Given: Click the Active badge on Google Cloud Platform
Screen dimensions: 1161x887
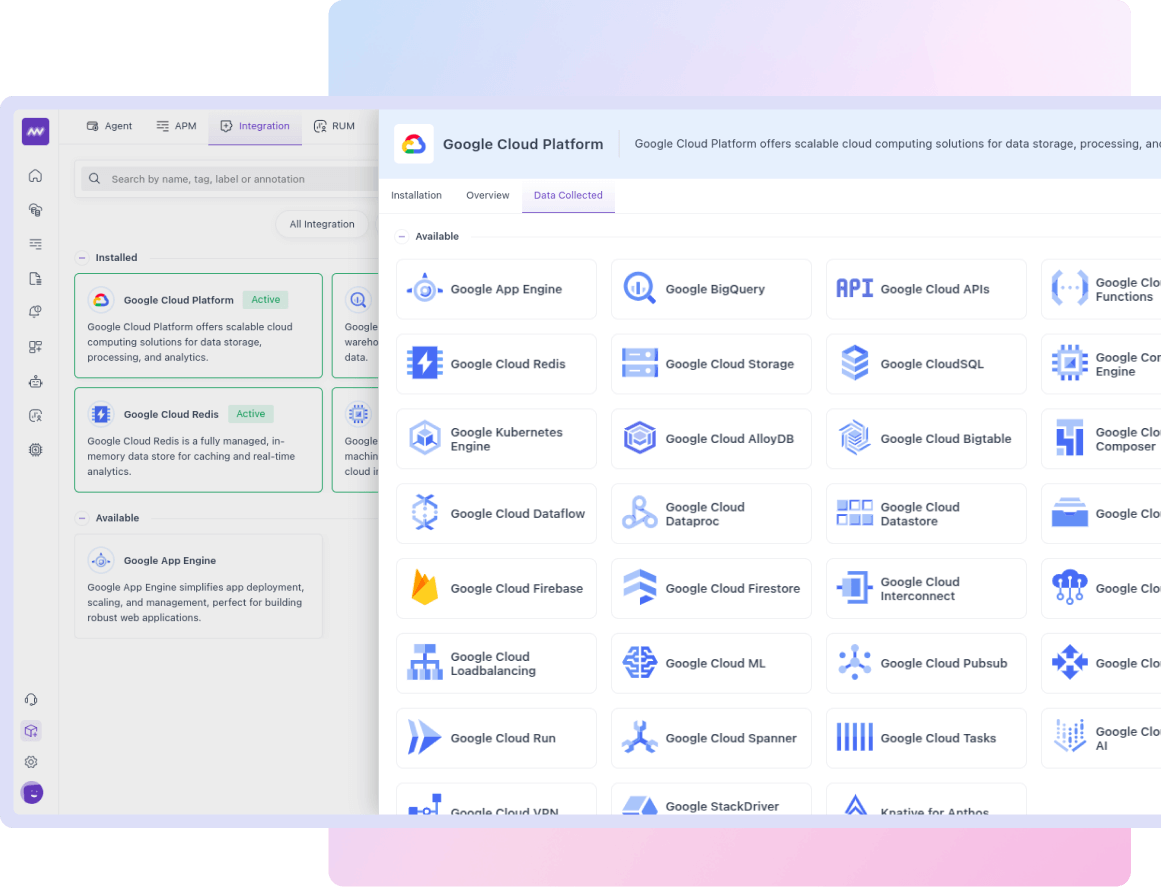Looking at the screenshot, I should pyautogui.click(x=265, y=300).
